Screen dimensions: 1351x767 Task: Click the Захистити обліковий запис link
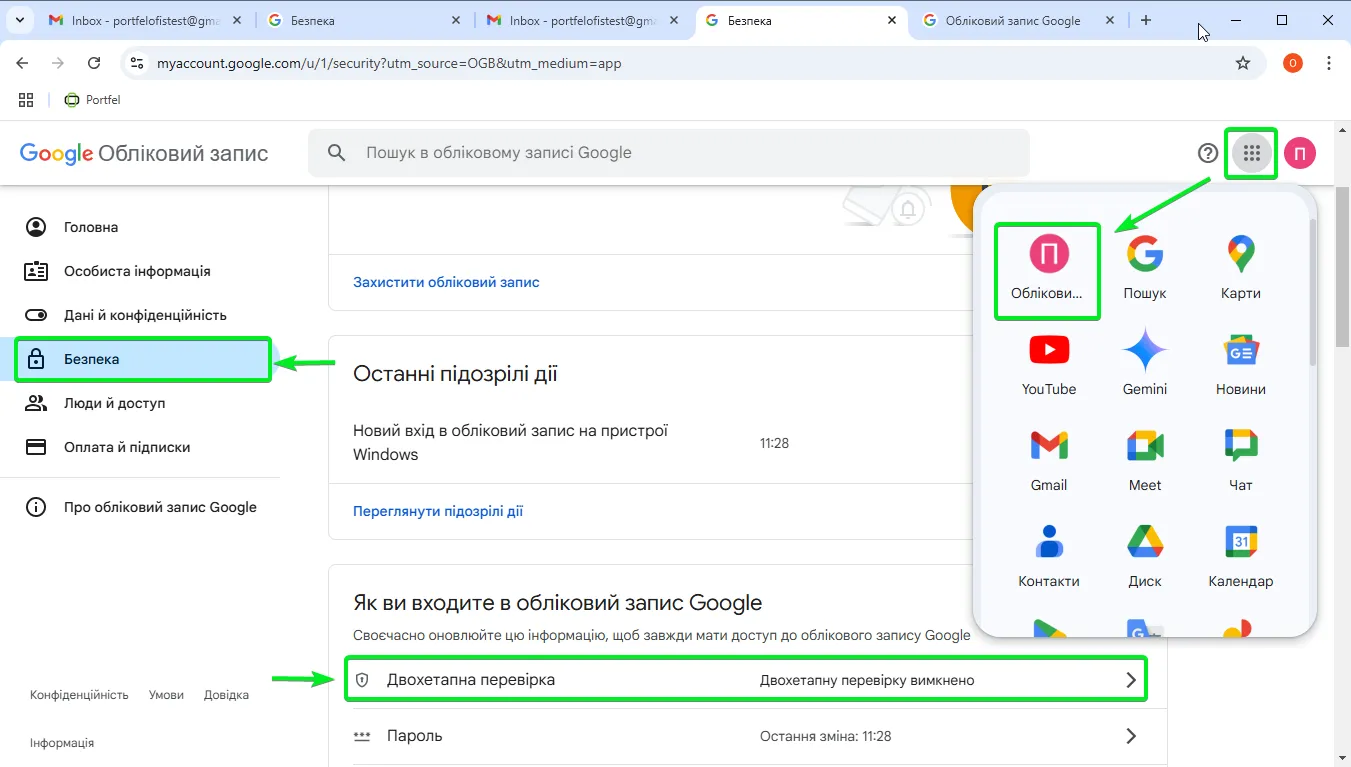[x=446, y=282]
